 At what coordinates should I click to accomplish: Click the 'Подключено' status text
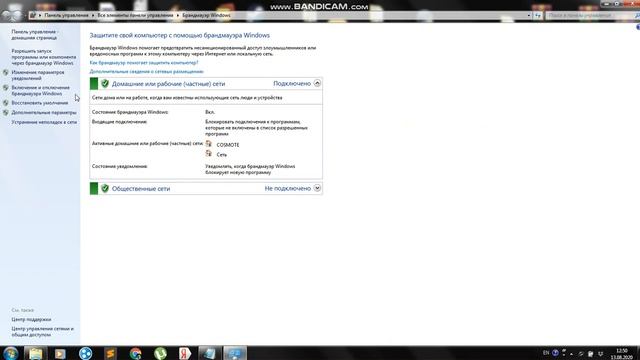click(x=292, y=83)
